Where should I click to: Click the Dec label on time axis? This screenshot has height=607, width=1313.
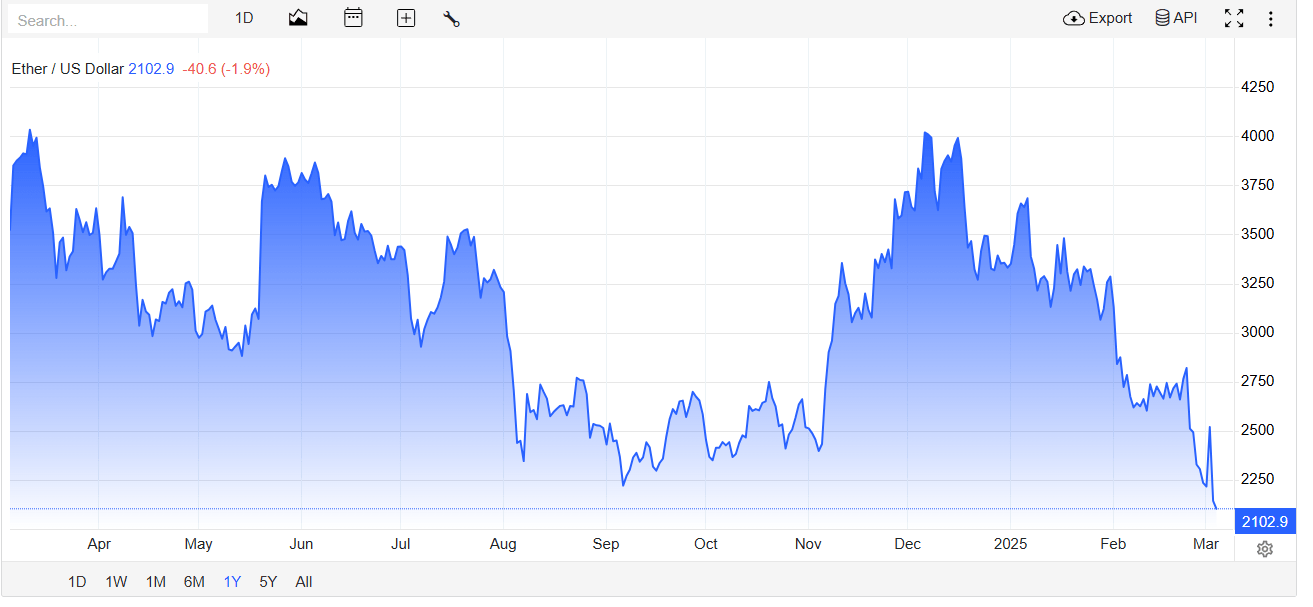click(x=908, y=544)
